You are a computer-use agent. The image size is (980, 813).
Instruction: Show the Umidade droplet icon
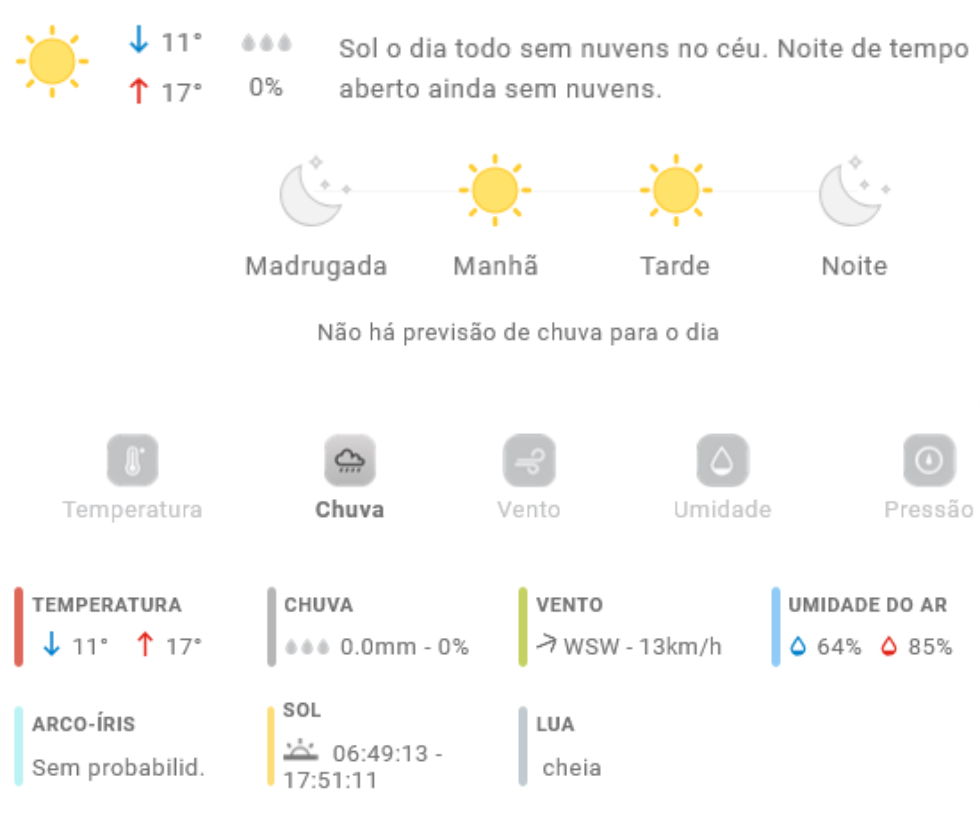[x=722, y=461]
